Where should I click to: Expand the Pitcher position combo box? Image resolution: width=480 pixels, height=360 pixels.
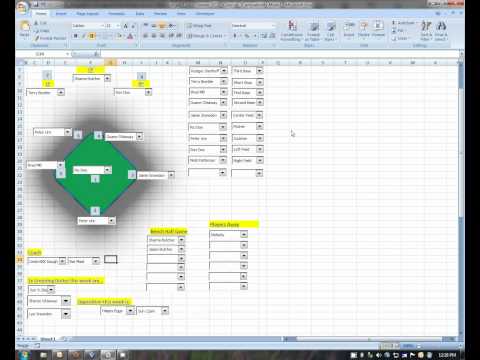pos(260,127)
